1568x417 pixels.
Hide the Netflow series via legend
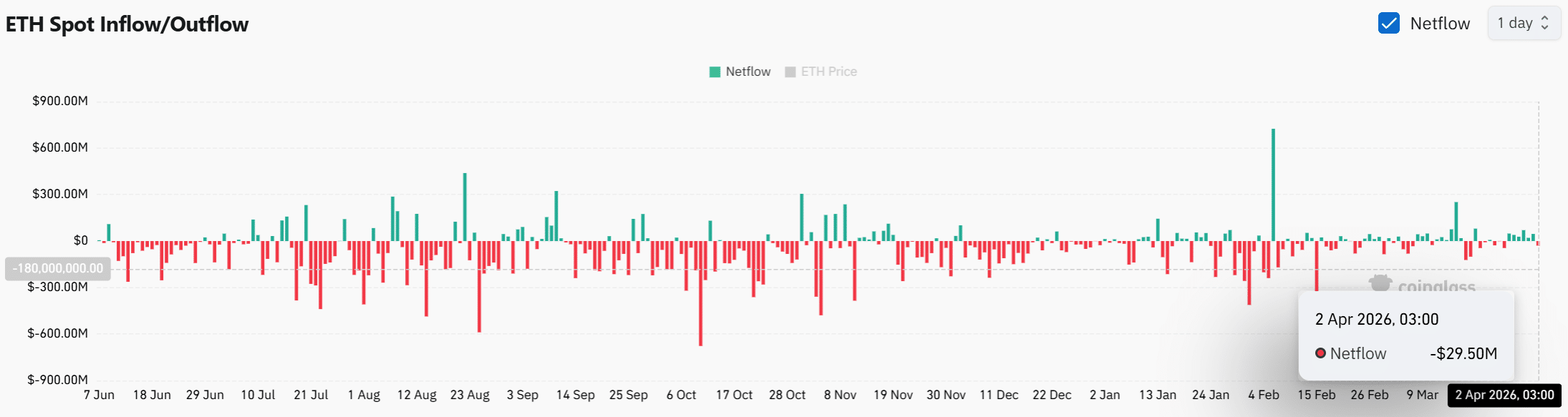747,72
